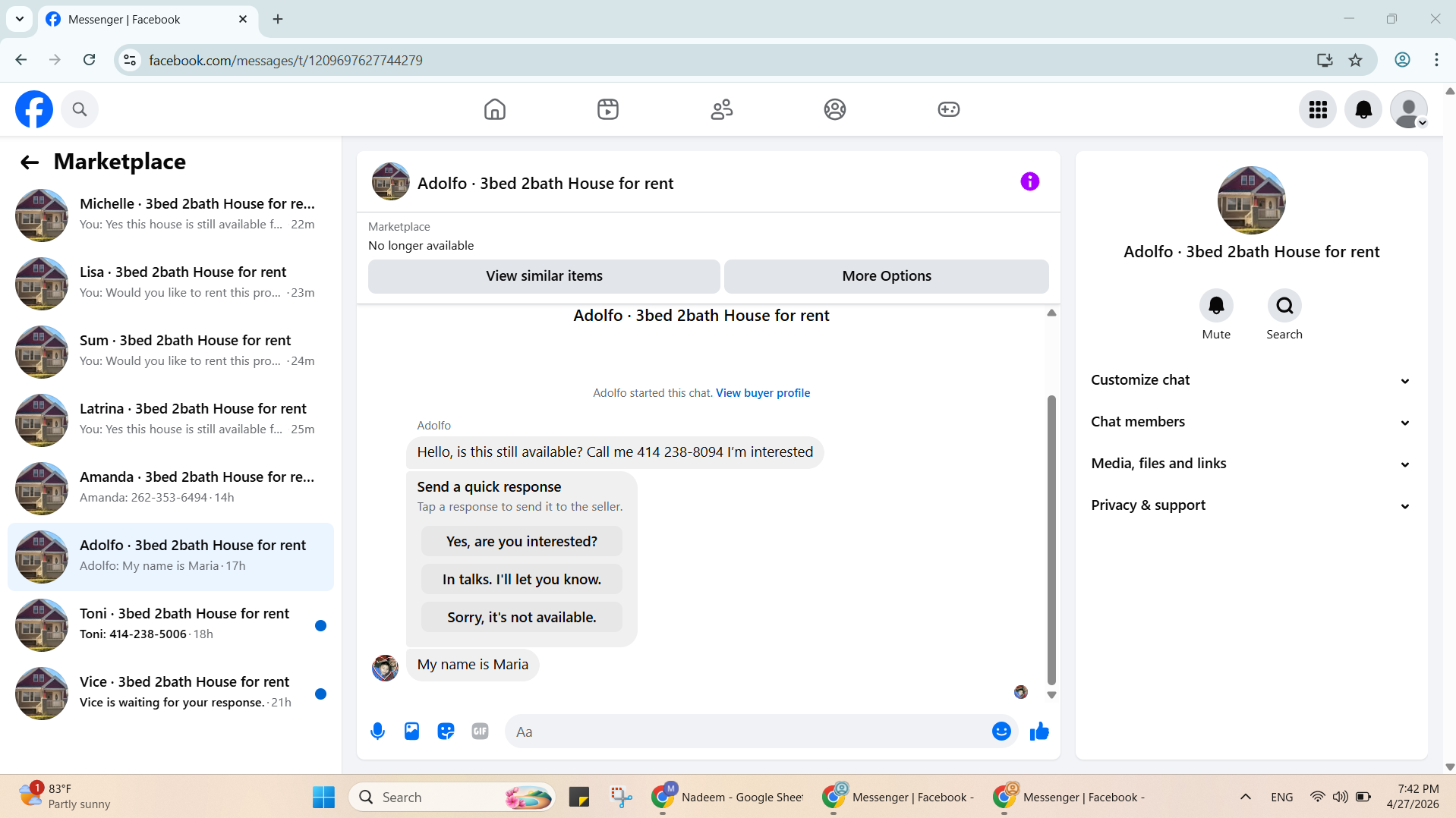1456x818 pixels.
Task: Send quick reply 'In talks. I'll let you know.'
Action: (522, 580)
